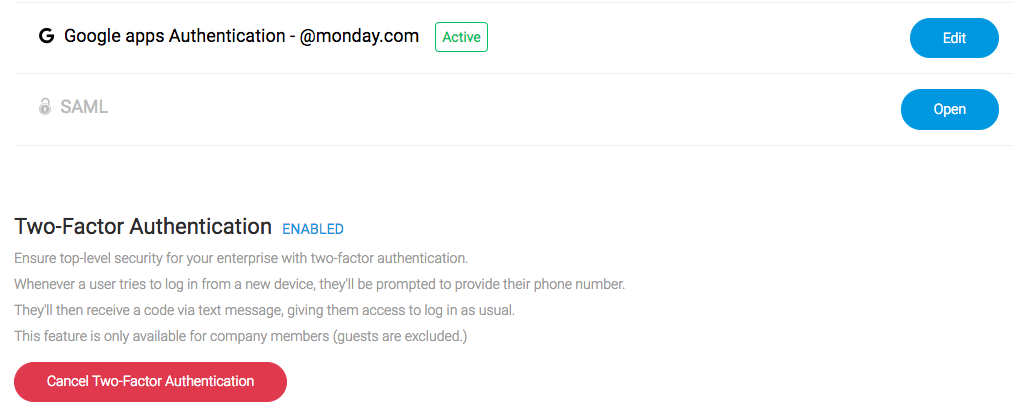
Task: Click the 'Open' text in the SAML row
Action: 950,110
